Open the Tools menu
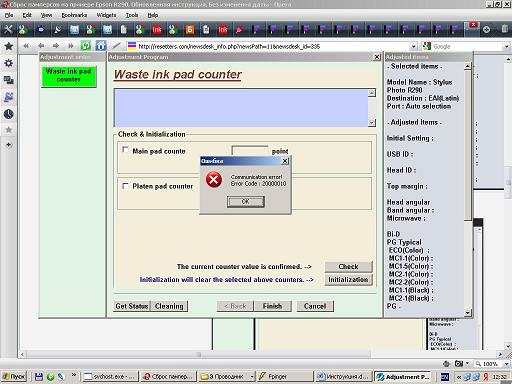This screenshot has width=512, height=384. [132, 15]
